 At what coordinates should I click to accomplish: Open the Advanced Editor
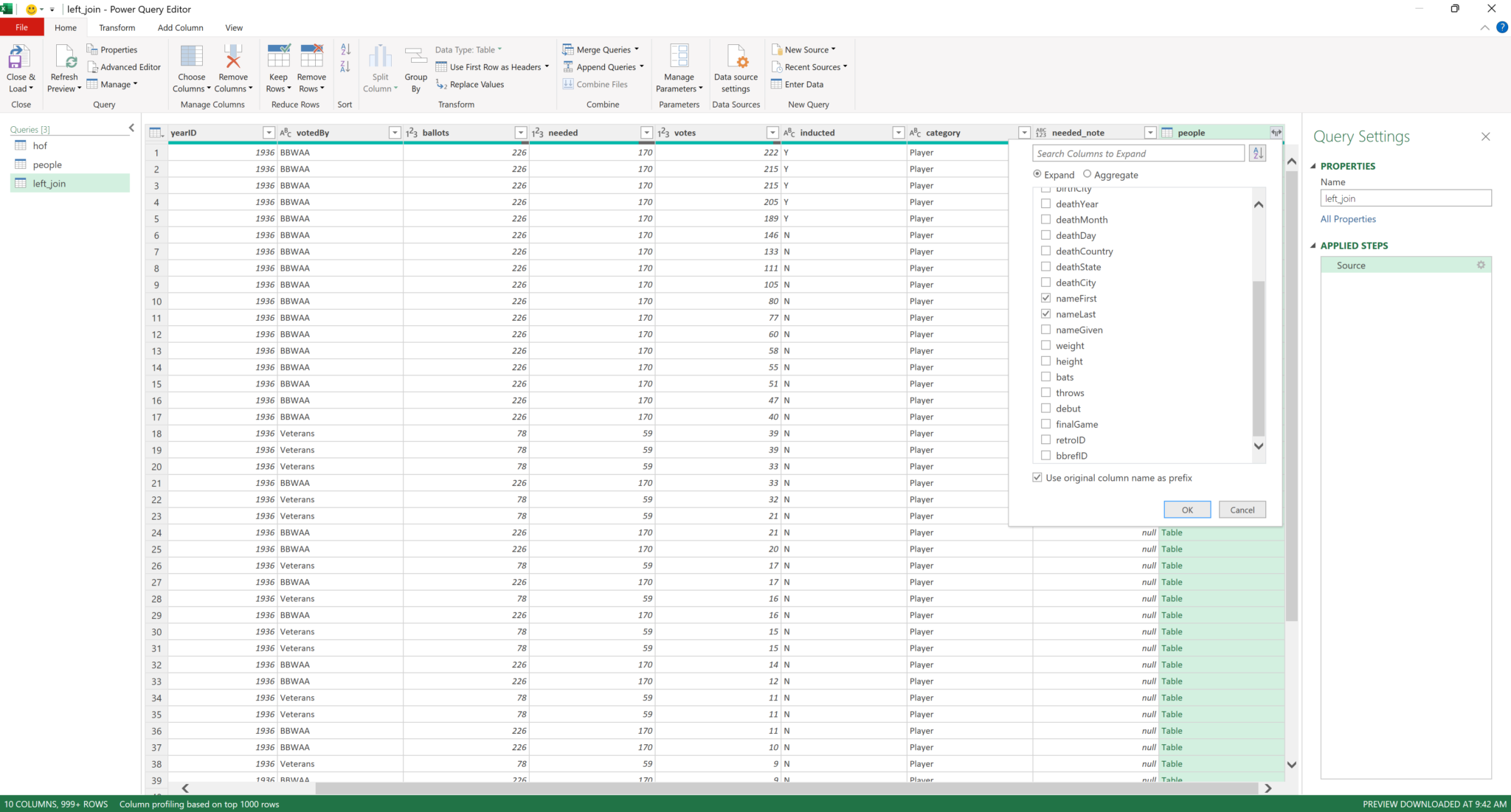pyautogui.click(x=124, y=66)
